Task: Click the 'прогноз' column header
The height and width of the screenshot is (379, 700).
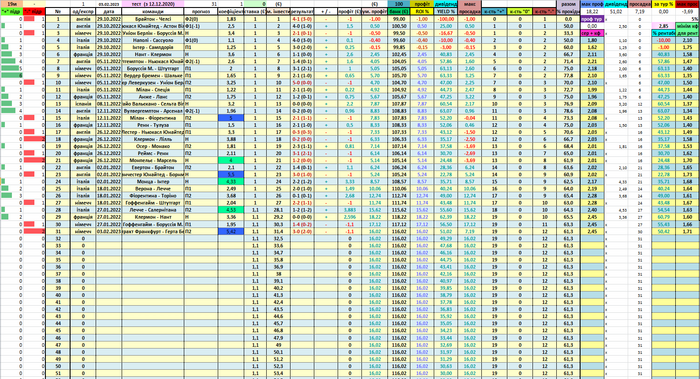Action: [x=201, y=11]
